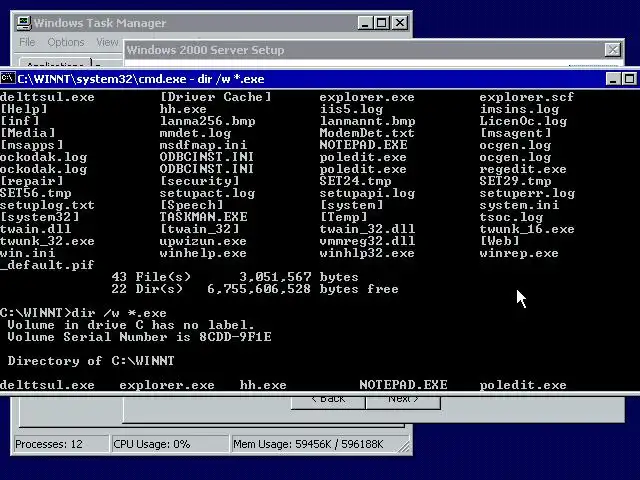Click the Windows Task Manager title bar icon
640x480 pixels.
tap(24, 23)
